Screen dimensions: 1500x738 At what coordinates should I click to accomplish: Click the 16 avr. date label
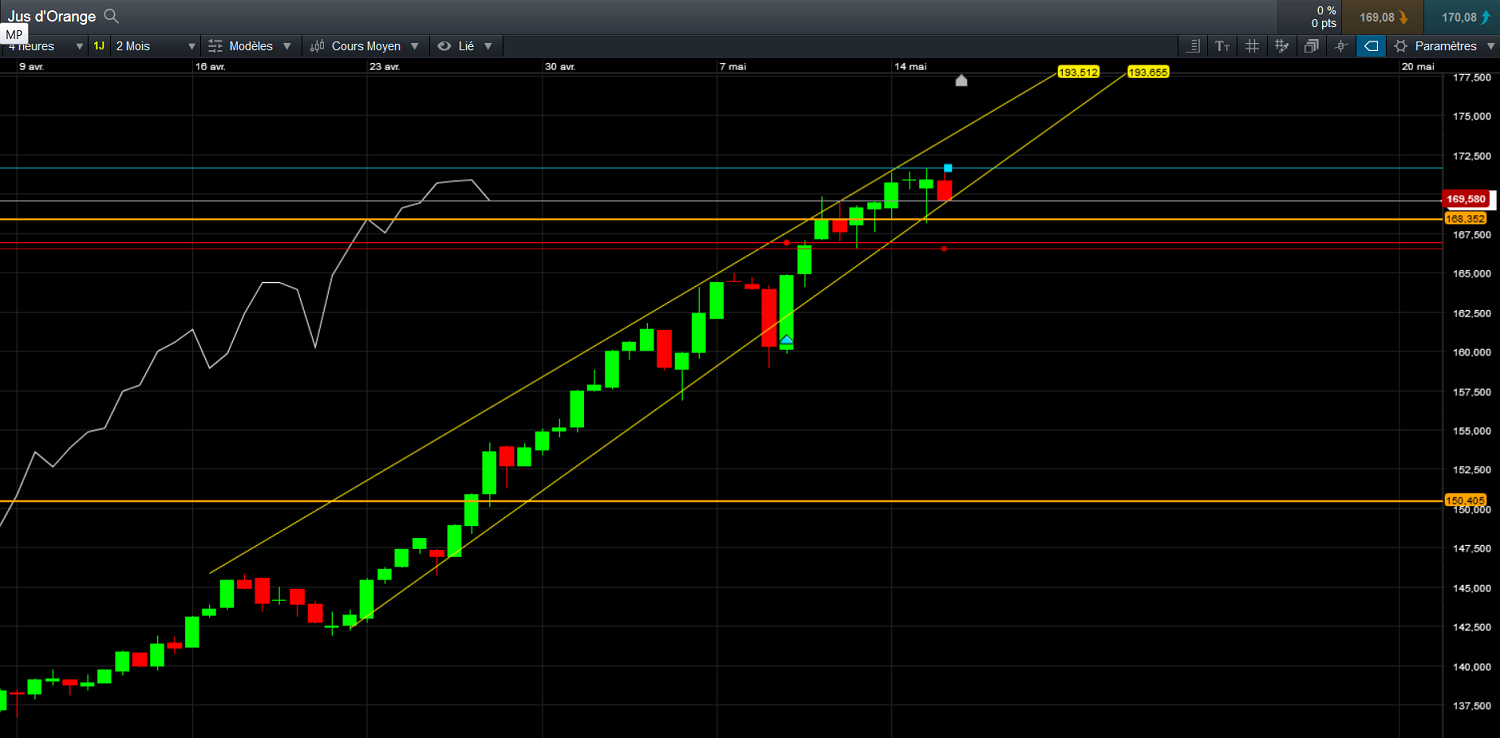[211, 66]
